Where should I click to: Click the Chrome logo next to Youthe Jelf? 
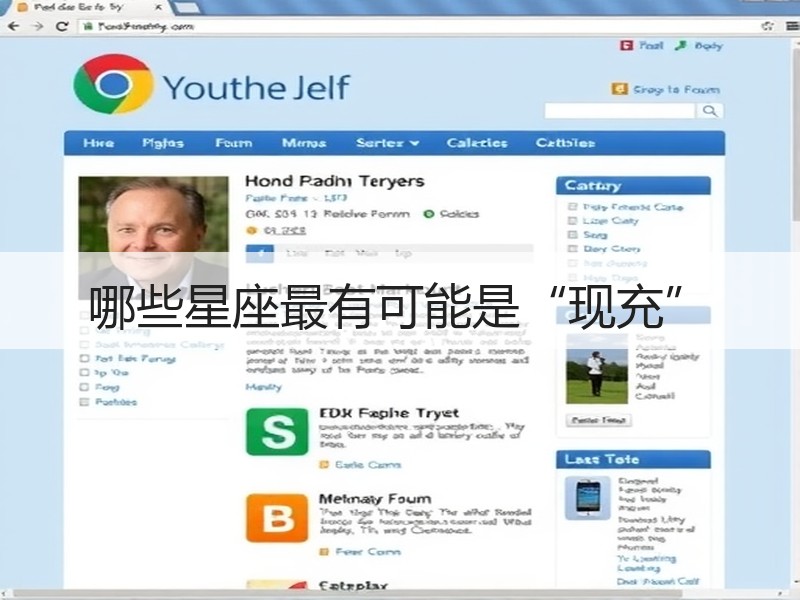[113, 84]
